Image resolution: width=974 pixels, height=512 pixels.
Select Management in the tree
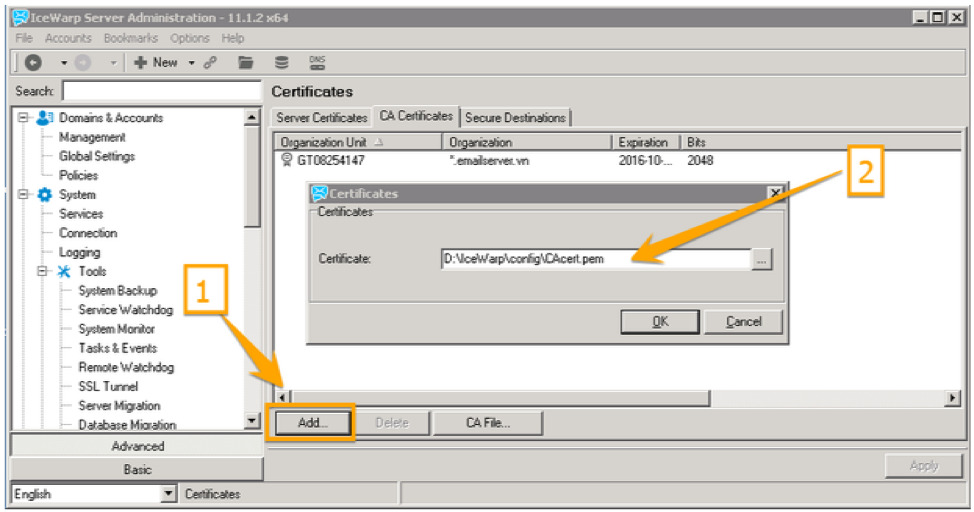tap(92, 137)
